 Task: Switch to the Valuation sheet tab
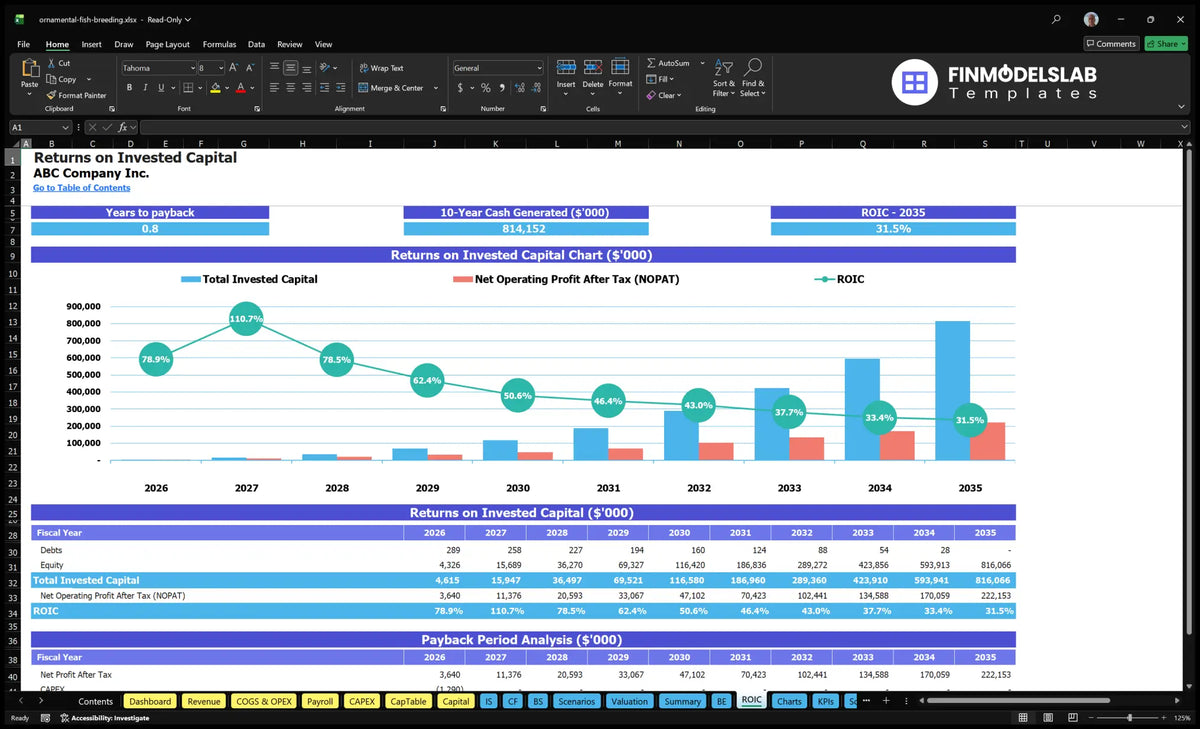(x=629, y=701)
